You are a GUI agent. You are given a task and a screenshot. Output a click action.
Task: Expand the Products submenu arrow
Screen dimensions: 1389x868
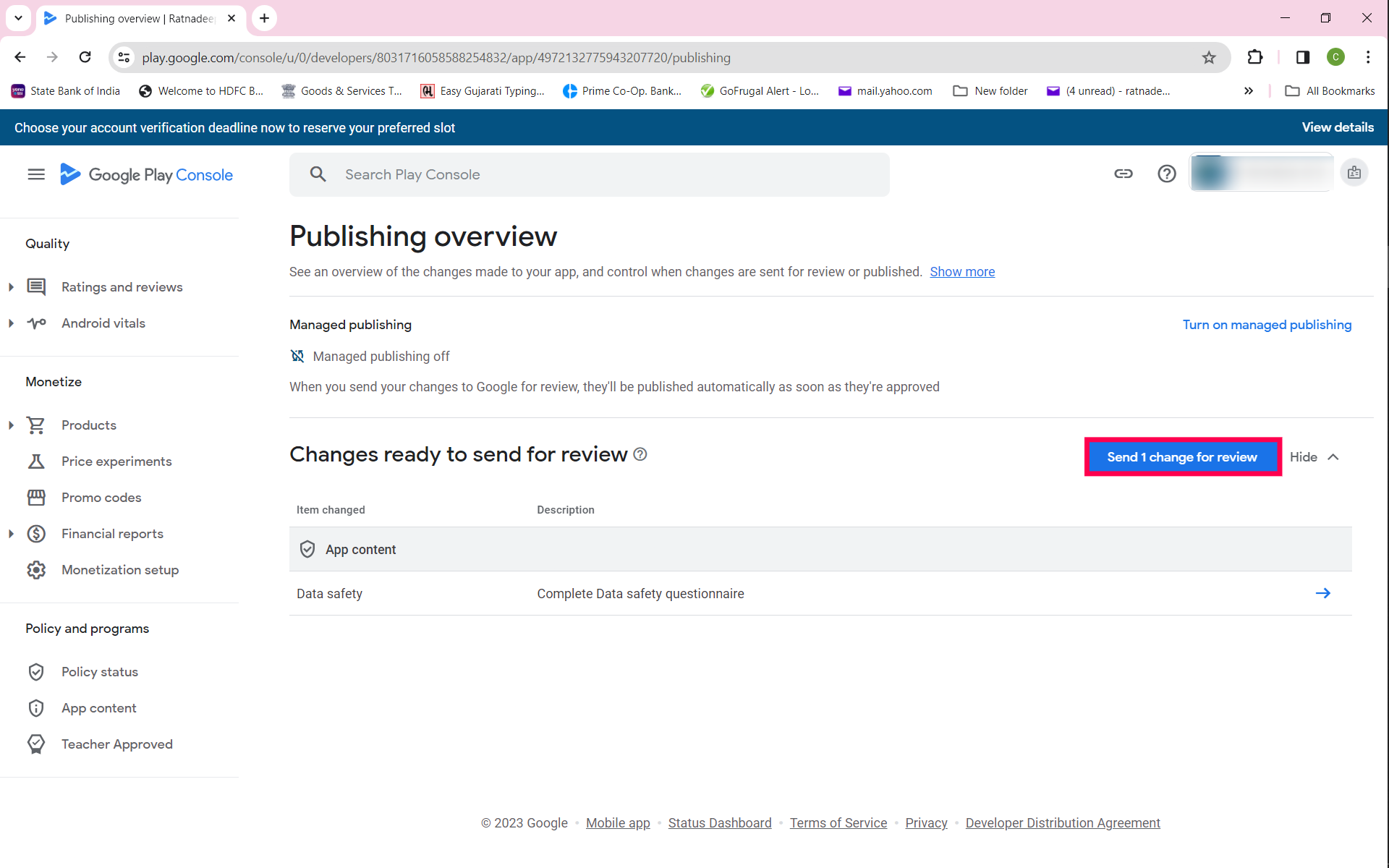11,425
